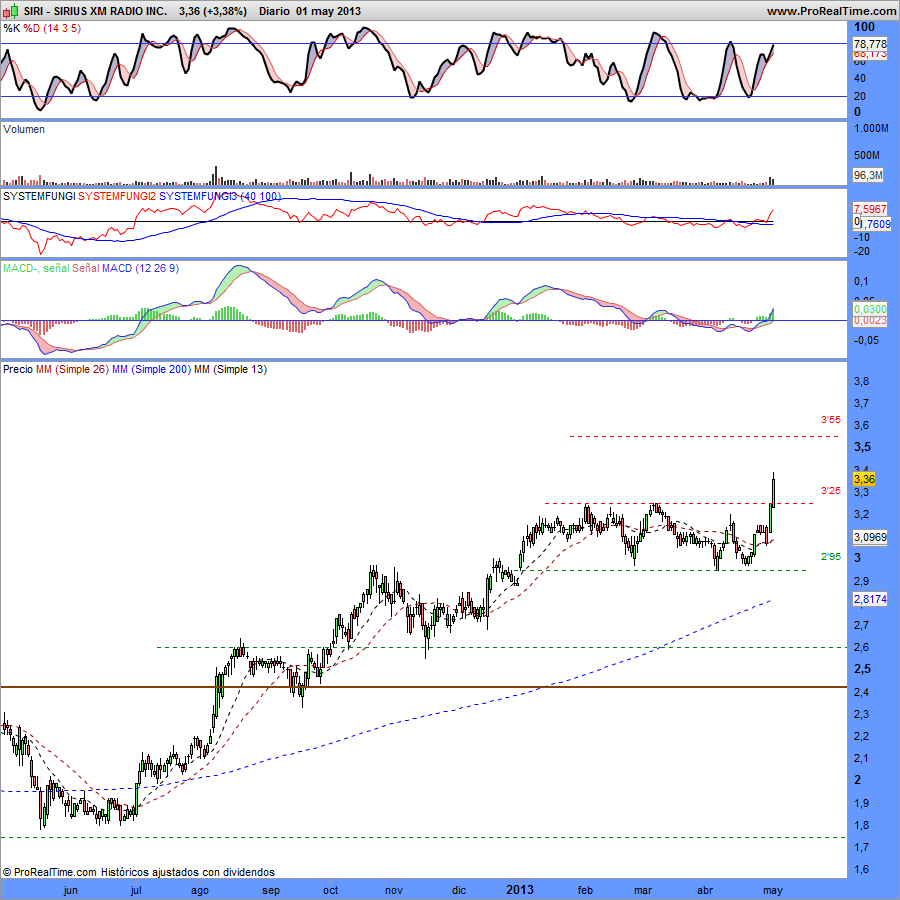Click the 78,778 stochastic value tag

[x=870, y=44]
